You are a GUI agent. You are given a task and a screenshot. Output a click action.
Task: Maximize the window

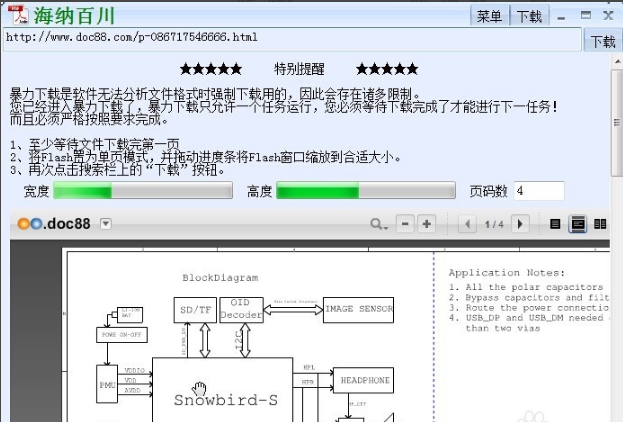[x=586, y=15]
